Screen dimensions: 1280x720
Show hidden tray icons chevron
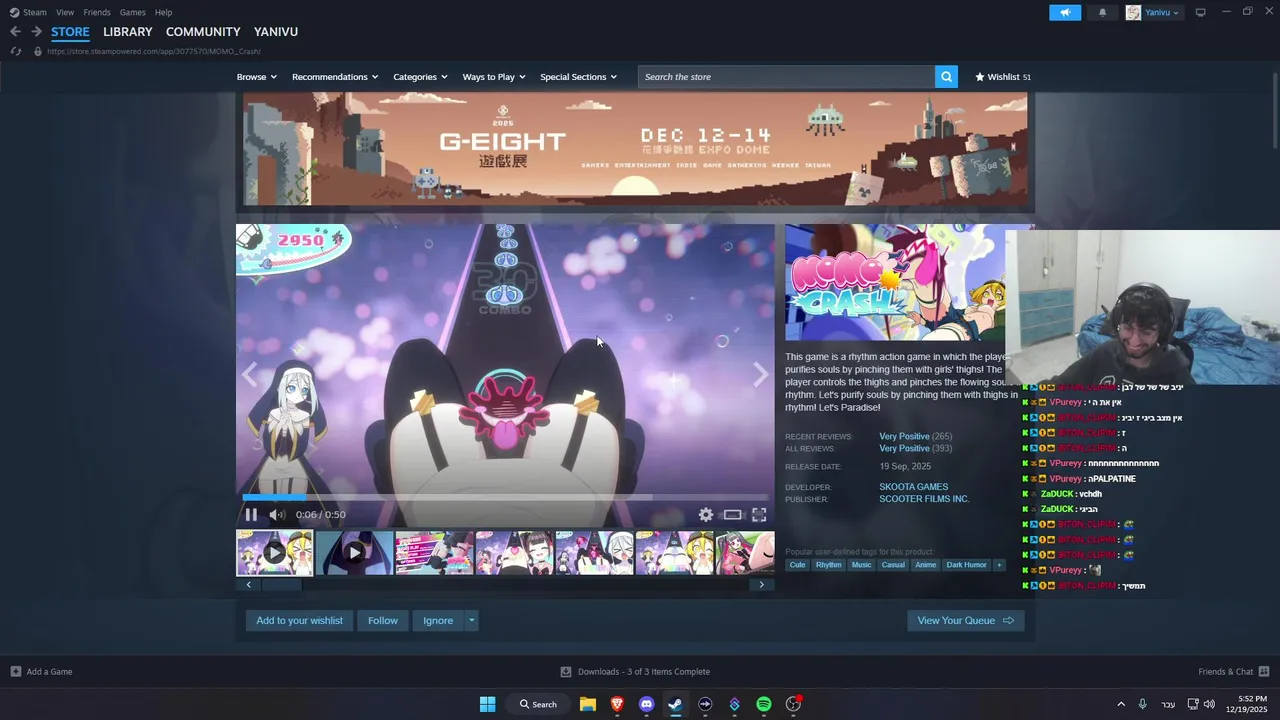[x=1121, y=704]
